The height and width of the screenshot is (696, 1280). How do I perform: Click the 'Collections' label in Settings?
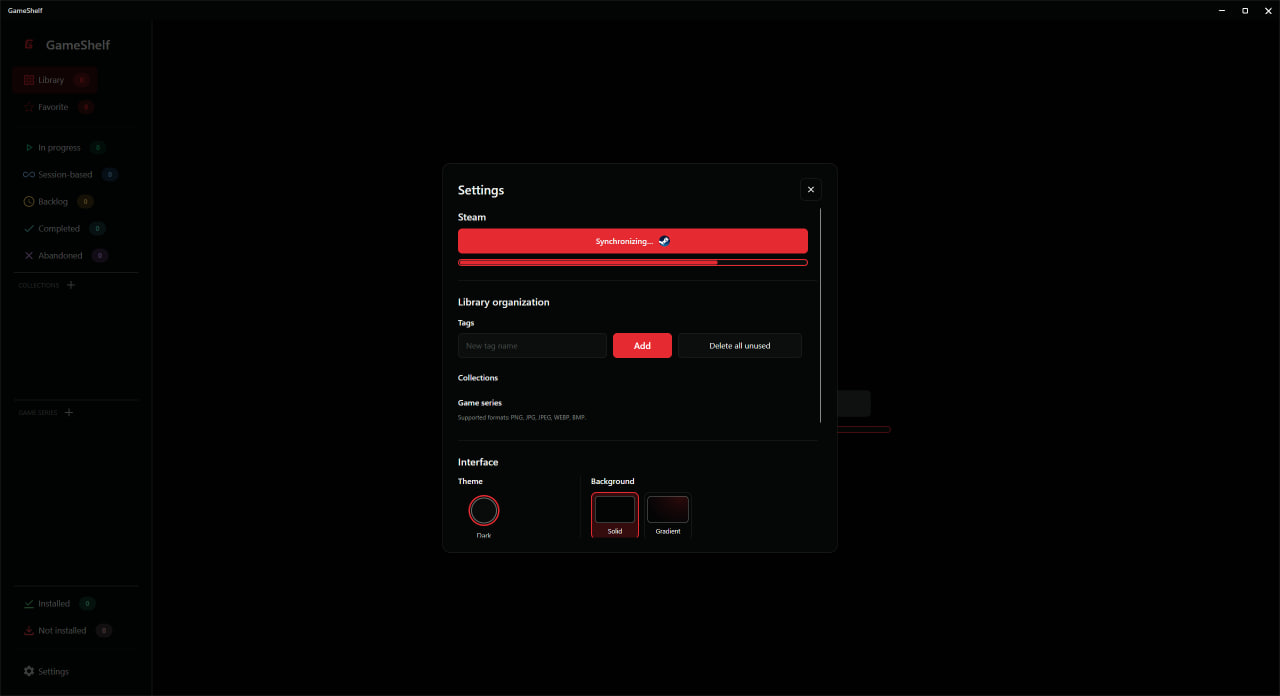(478, 378)
